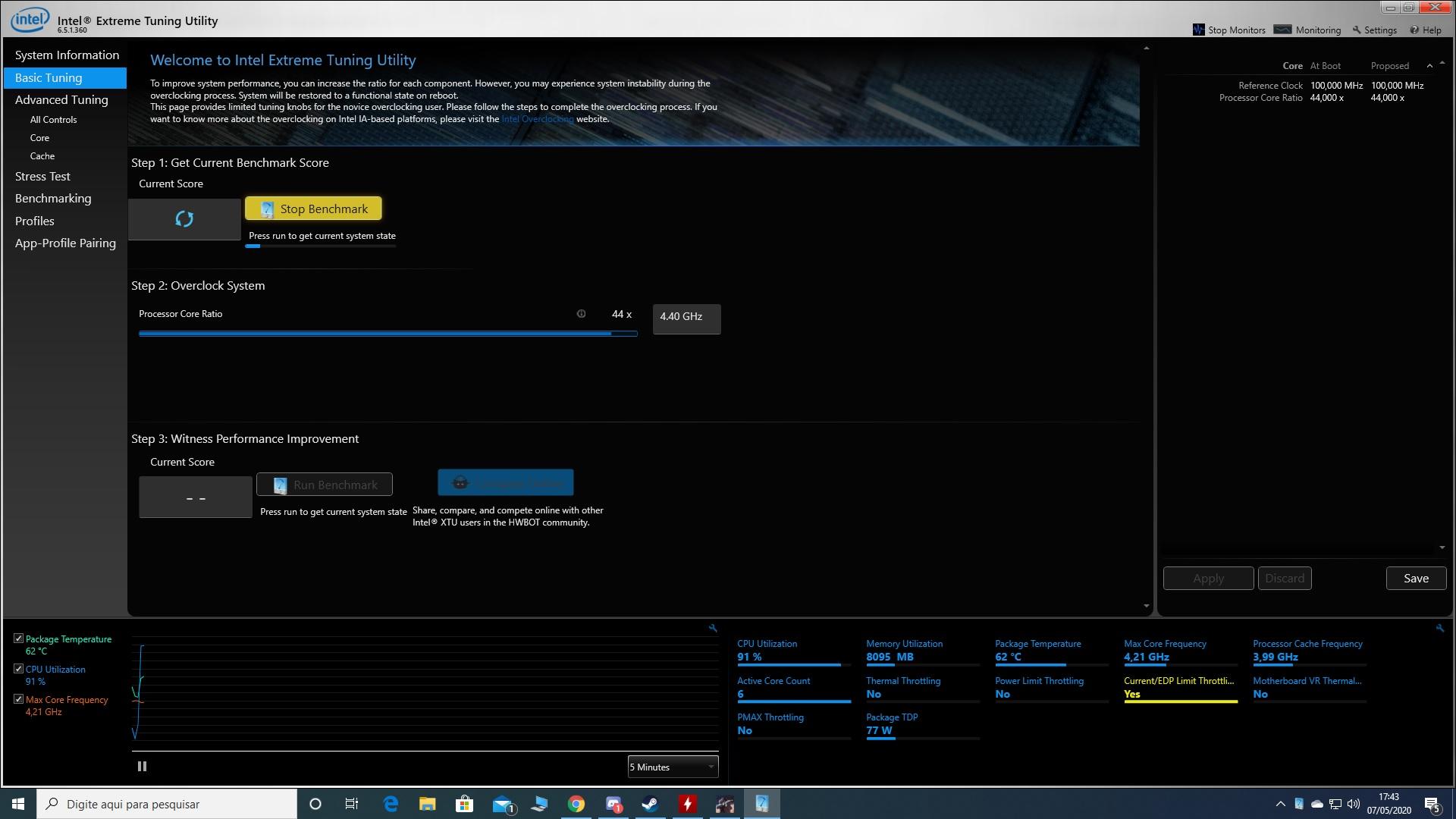Open Google Chrome from the taskbar
1456x819 pixels.
coord(576,804)
